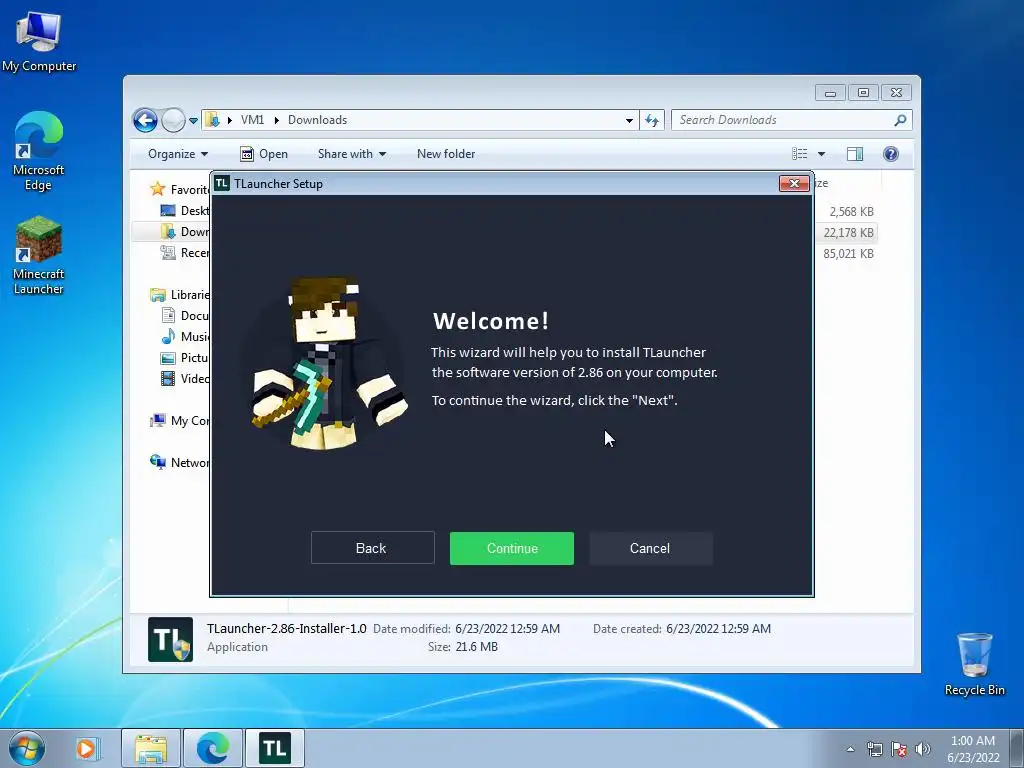Change view icon in Explorer toolbar

[800, 154]
